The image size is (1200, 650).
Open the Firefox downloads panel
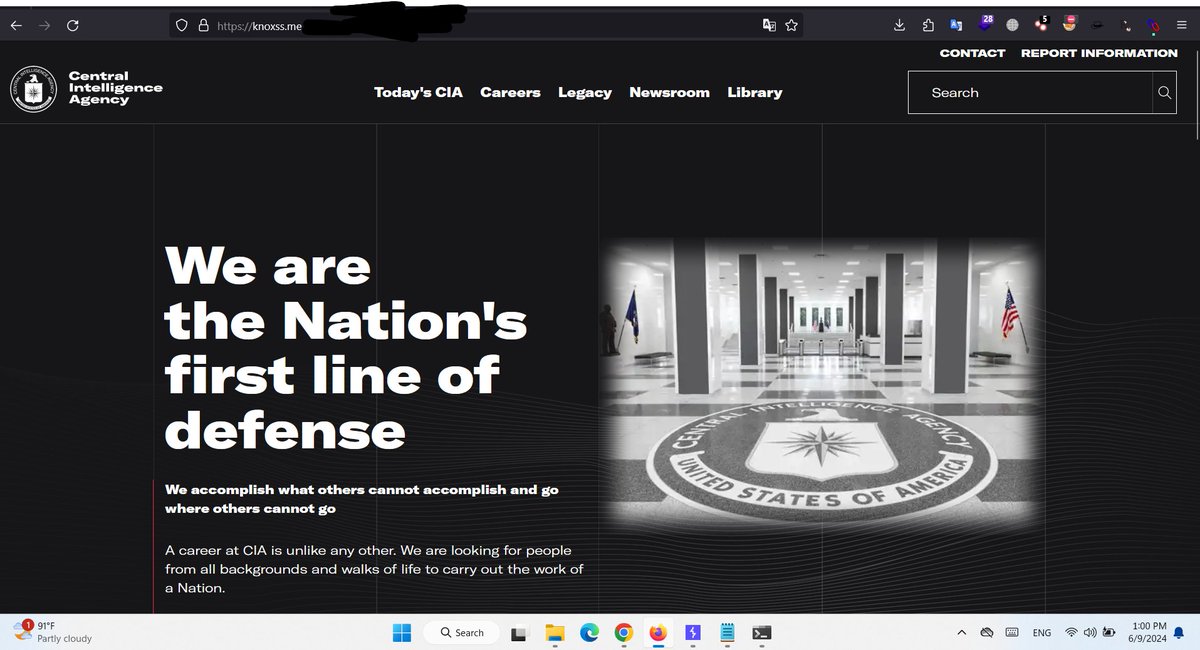click(899, 26)
